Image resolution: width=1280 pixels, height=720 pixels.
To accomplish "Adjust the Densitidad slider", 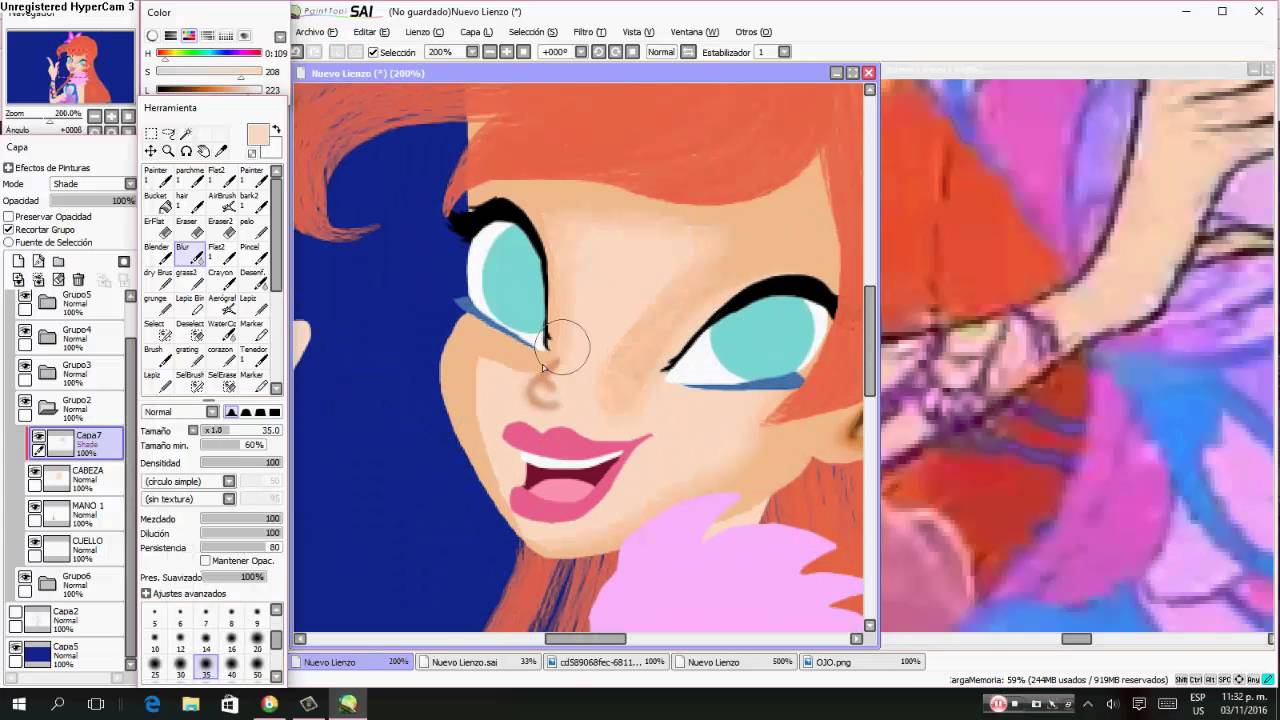I will 241,463.
